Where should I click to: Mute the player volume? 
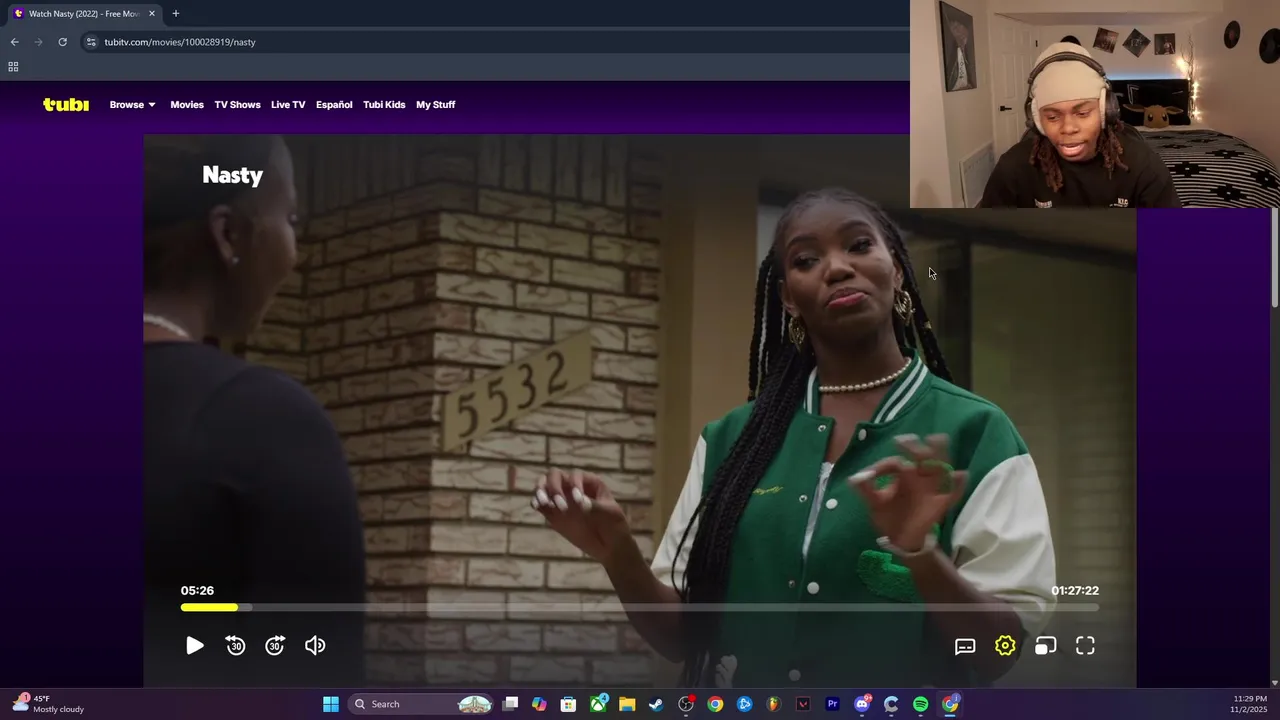point(315,646)
